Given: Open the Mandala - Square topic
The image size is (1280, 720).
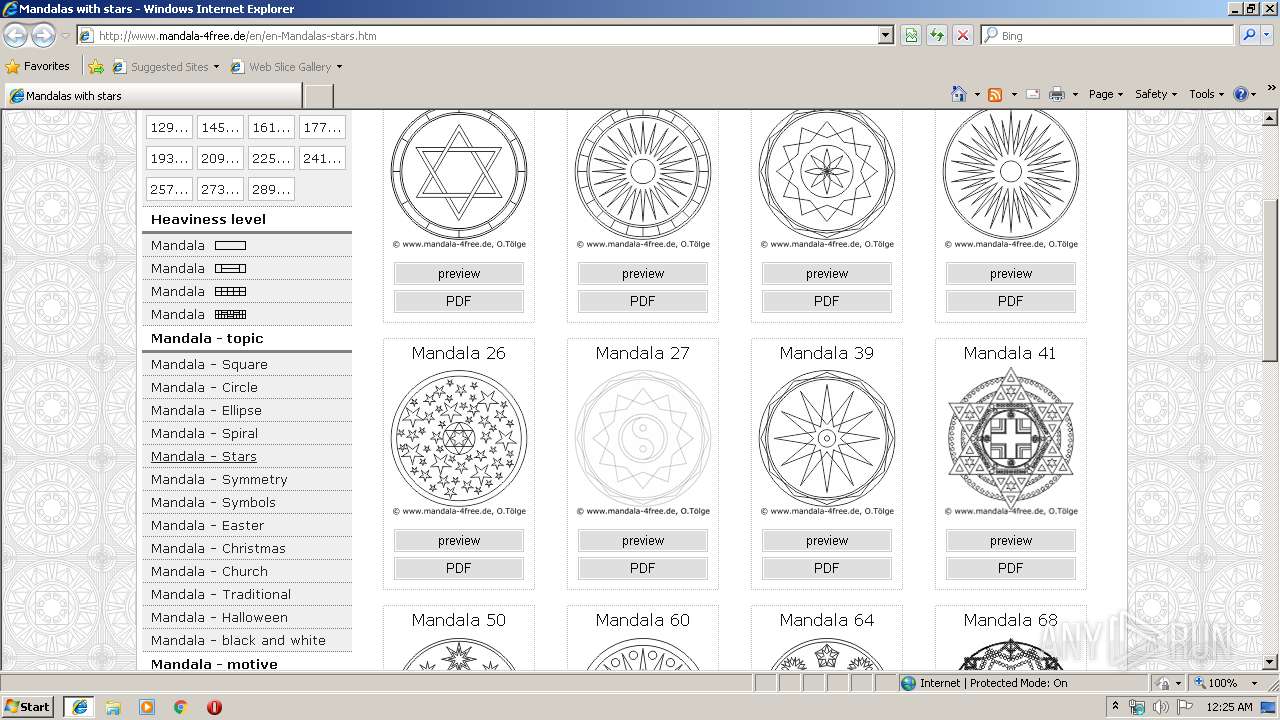Looking at the screenshot, I should click(209, 364).
